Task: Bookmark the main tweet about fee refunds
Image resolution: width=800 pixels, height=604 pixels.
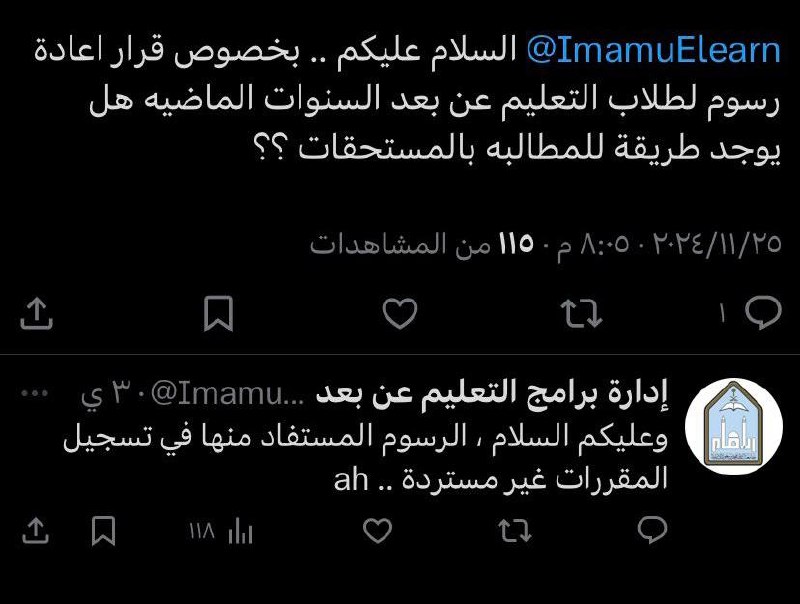Action: (x=218, y=313)
